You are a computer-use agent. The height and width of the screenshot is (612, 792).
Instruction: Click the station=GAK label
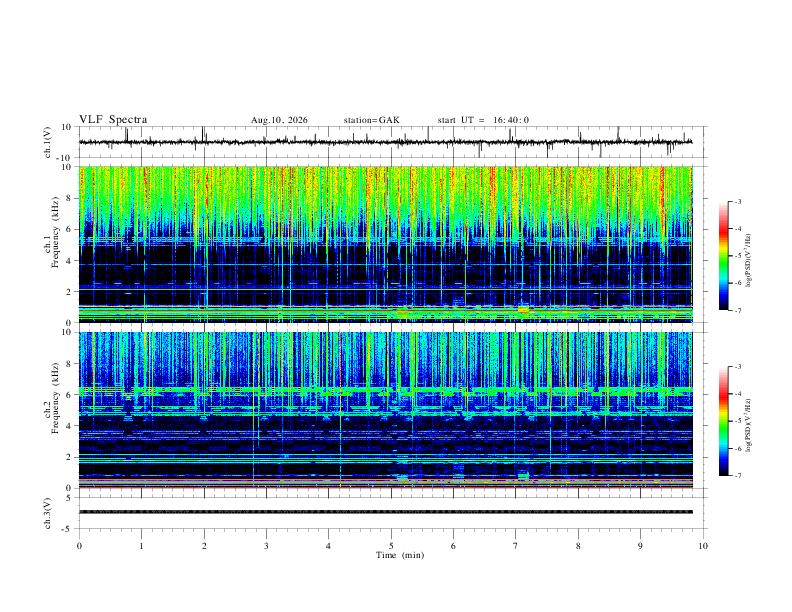pos(371,120)
